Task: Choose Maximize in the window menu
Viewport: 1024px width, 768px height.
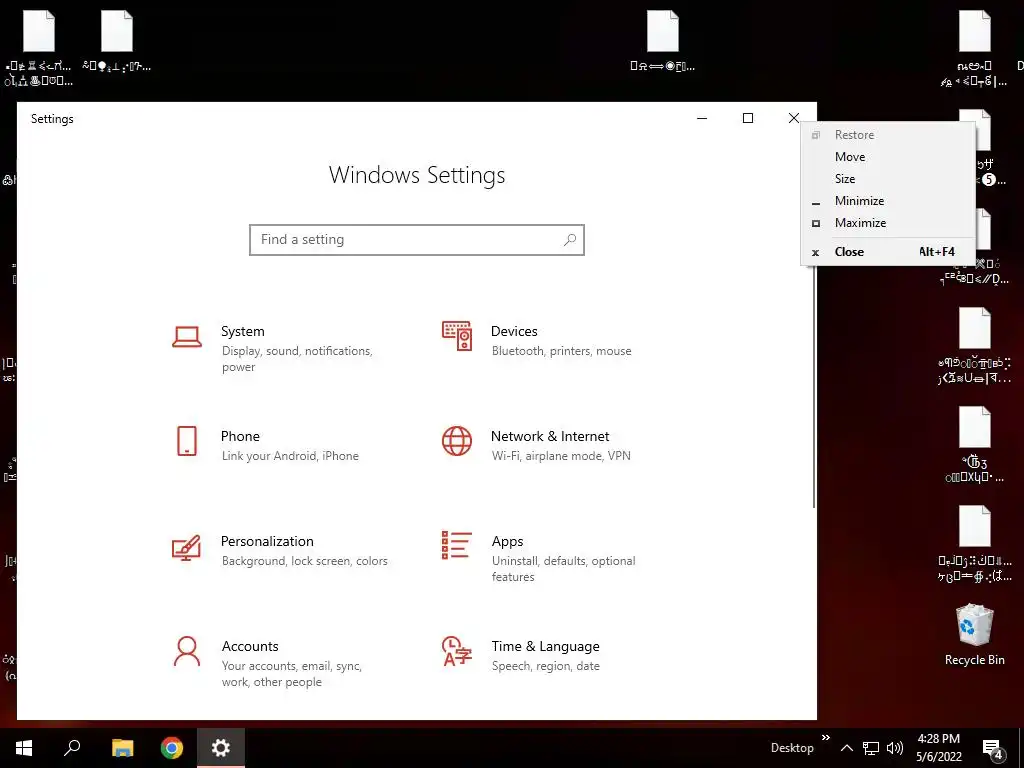Action: click(888, 223)
